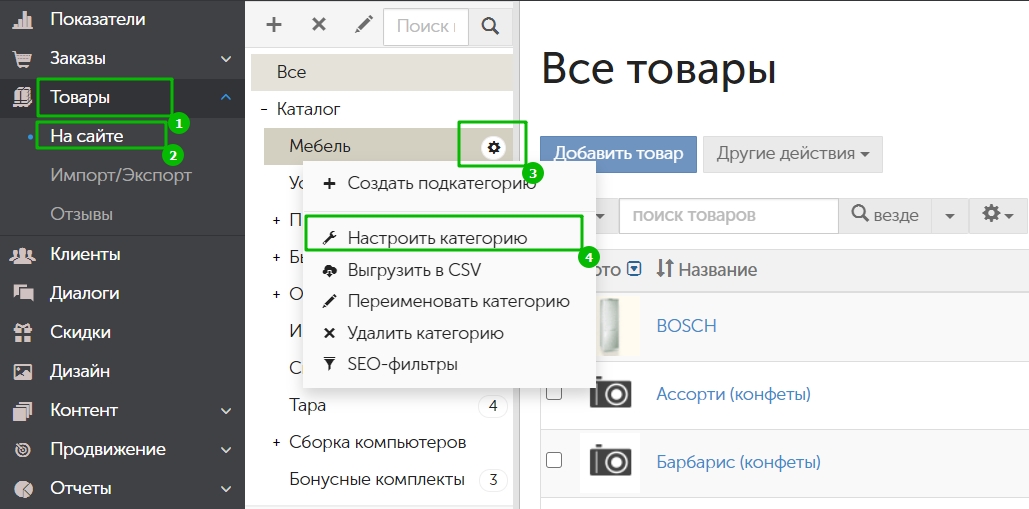This screenshot has height=509, width=1029.
Task: Click the magnifier search button in category panel
Action: (490, 26)
